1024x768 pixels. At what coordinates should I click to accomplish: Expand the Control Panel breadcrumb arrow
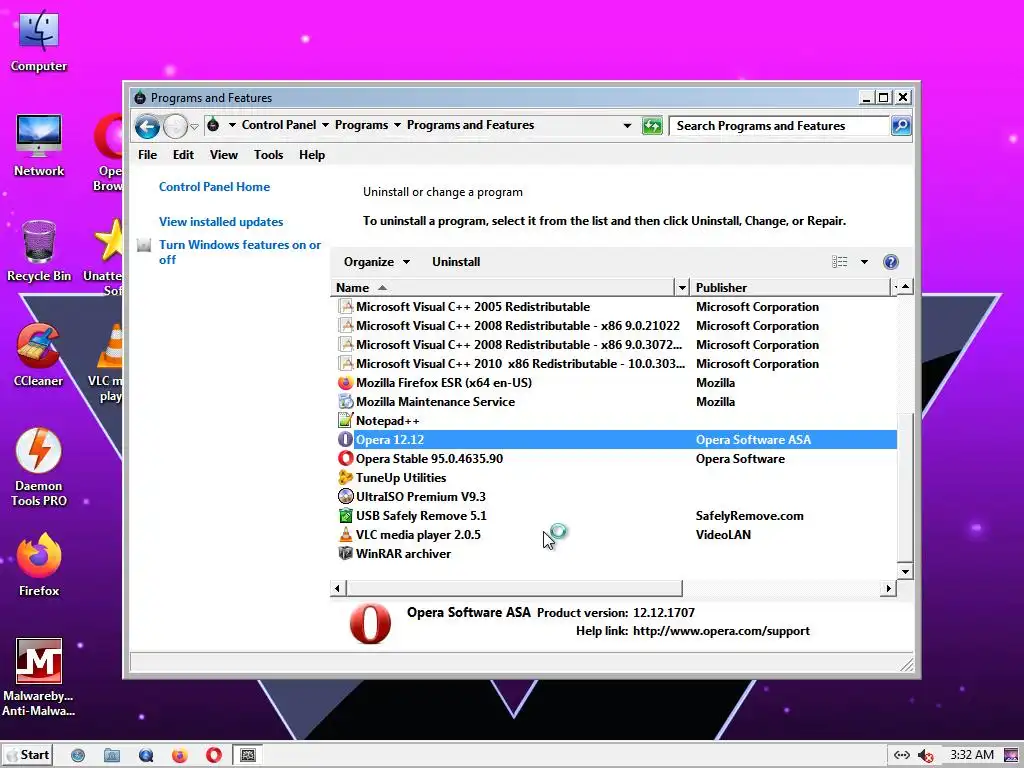[325, 125]
